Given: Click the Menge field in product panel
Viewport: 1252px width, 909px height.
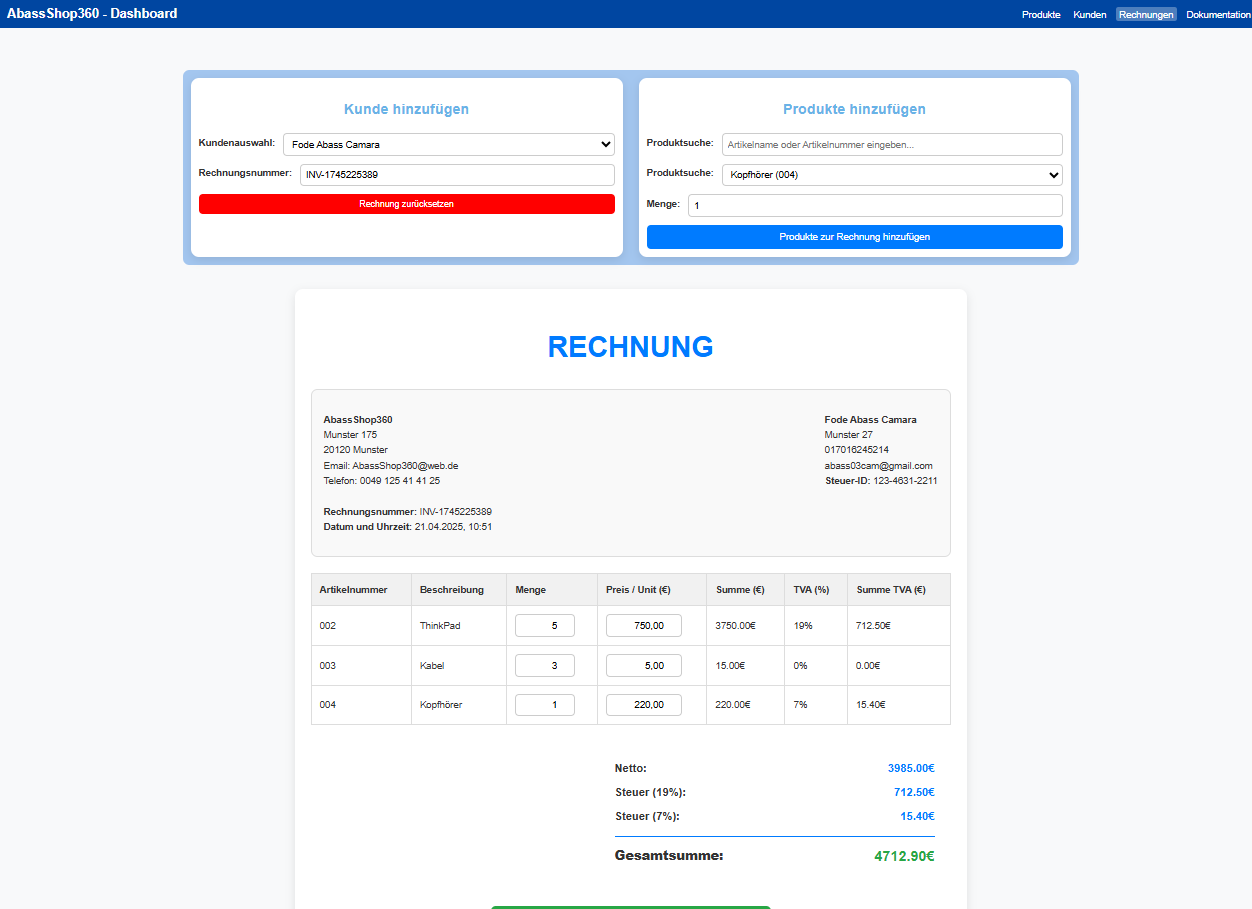Looking at the screenshot, I should [x=874, y=205].
